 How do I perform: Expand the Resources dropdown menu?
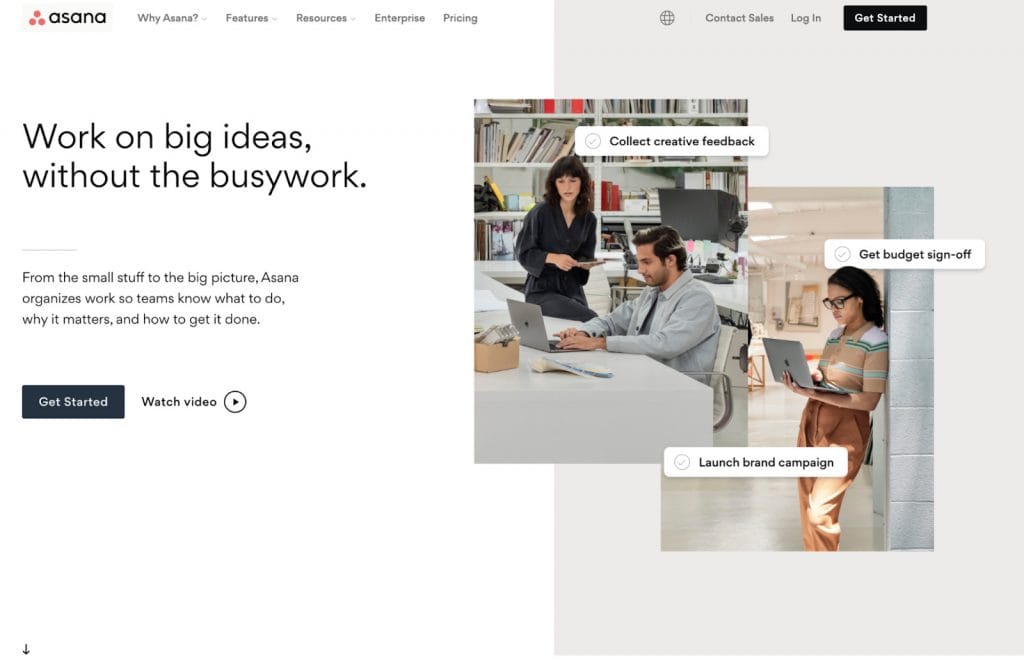tap(326, 18)
